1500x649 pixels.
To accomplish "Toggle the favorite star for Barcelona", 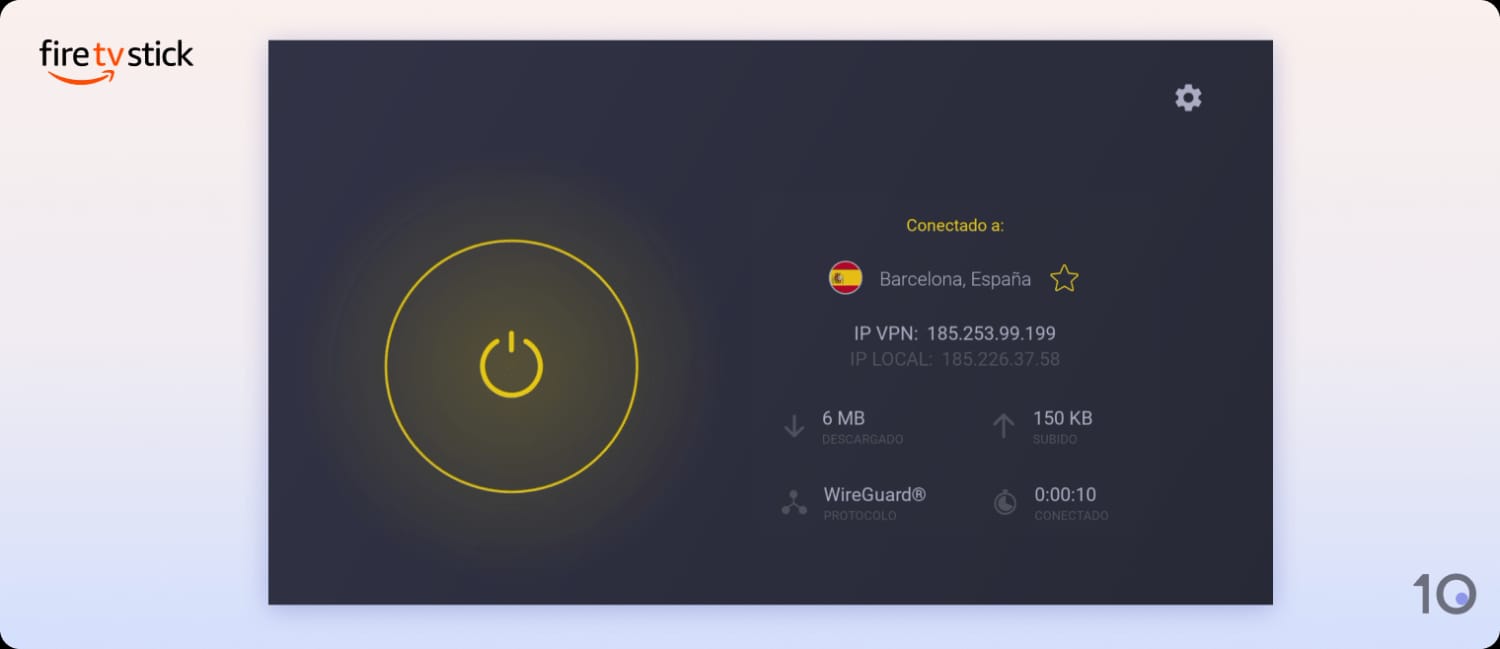I will tap(1064, 278).
